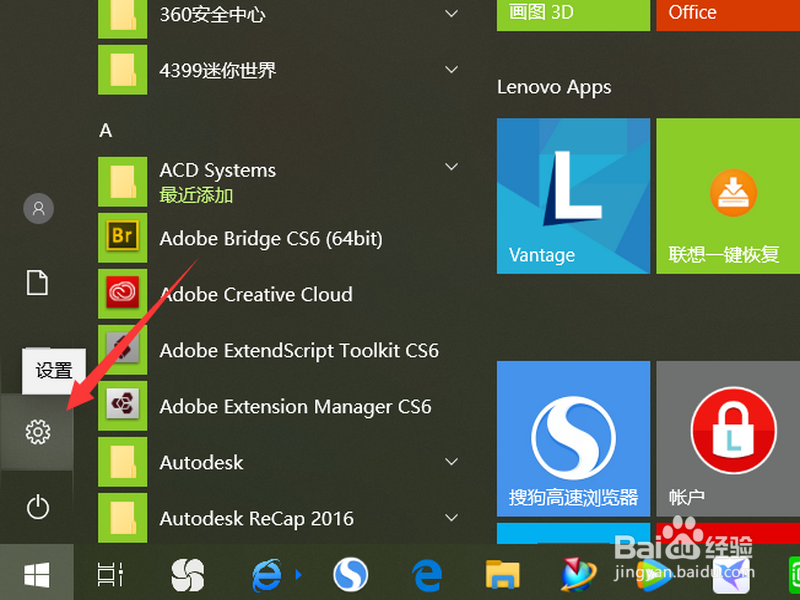The width and height of the screenshot is (800, 600).
Task: Open the Lenovo Vantage tile
Action: [573, 196]
